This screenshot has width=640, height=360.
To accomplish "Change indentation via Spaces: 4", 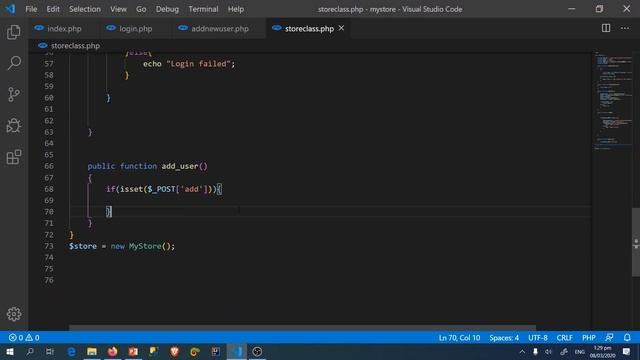I will click(x=504, y=338).
